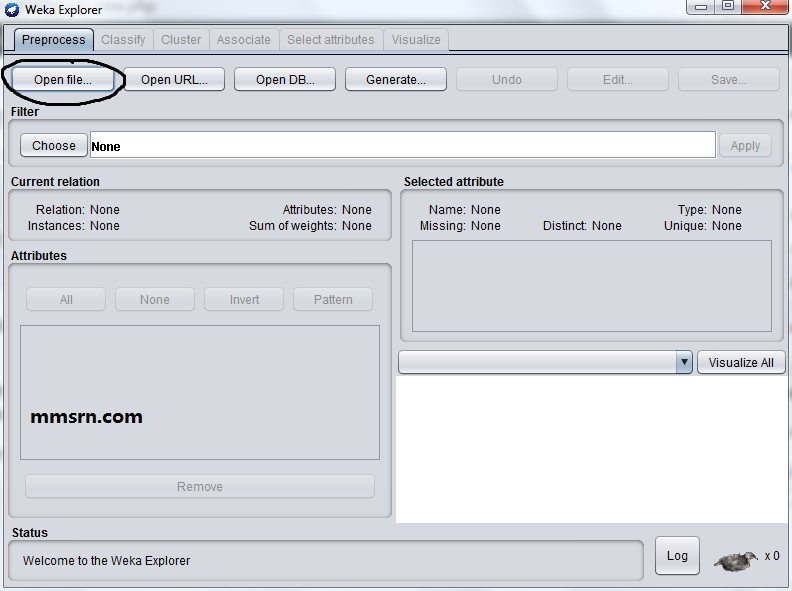Open the class attribute dropdown arrow

[x=684, y=362]
